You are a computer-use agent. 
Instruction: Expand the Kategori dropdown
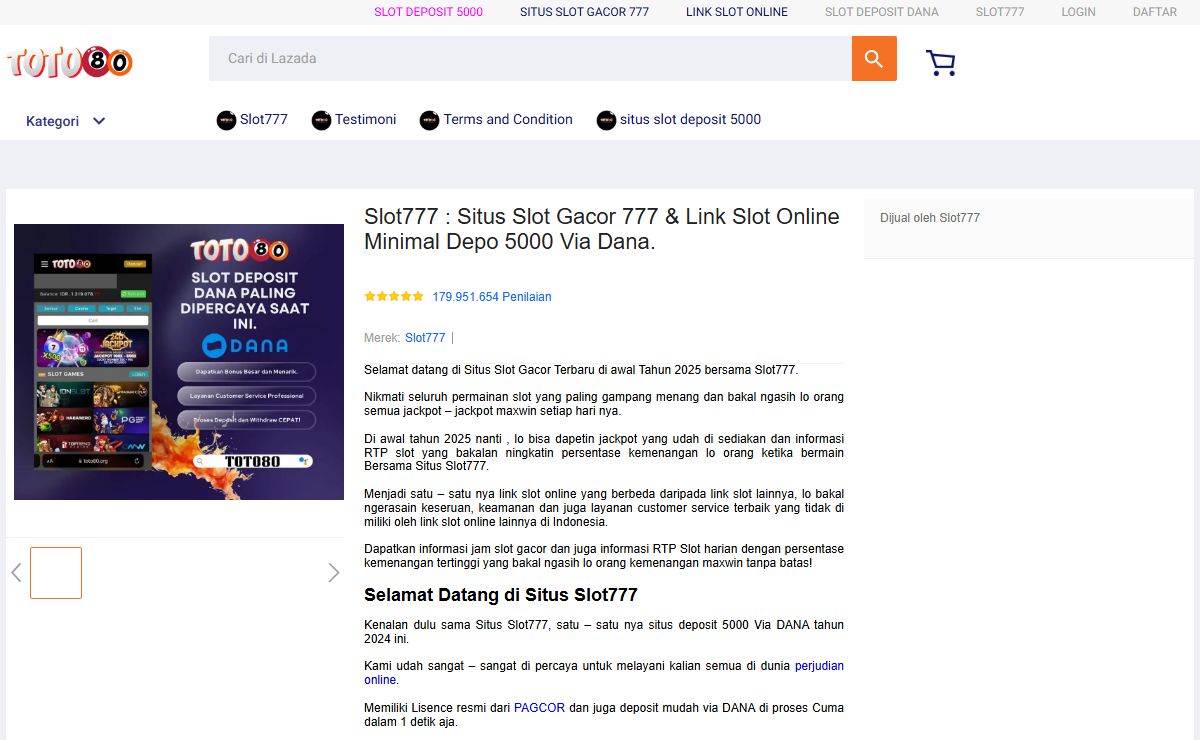pos(66,121)
